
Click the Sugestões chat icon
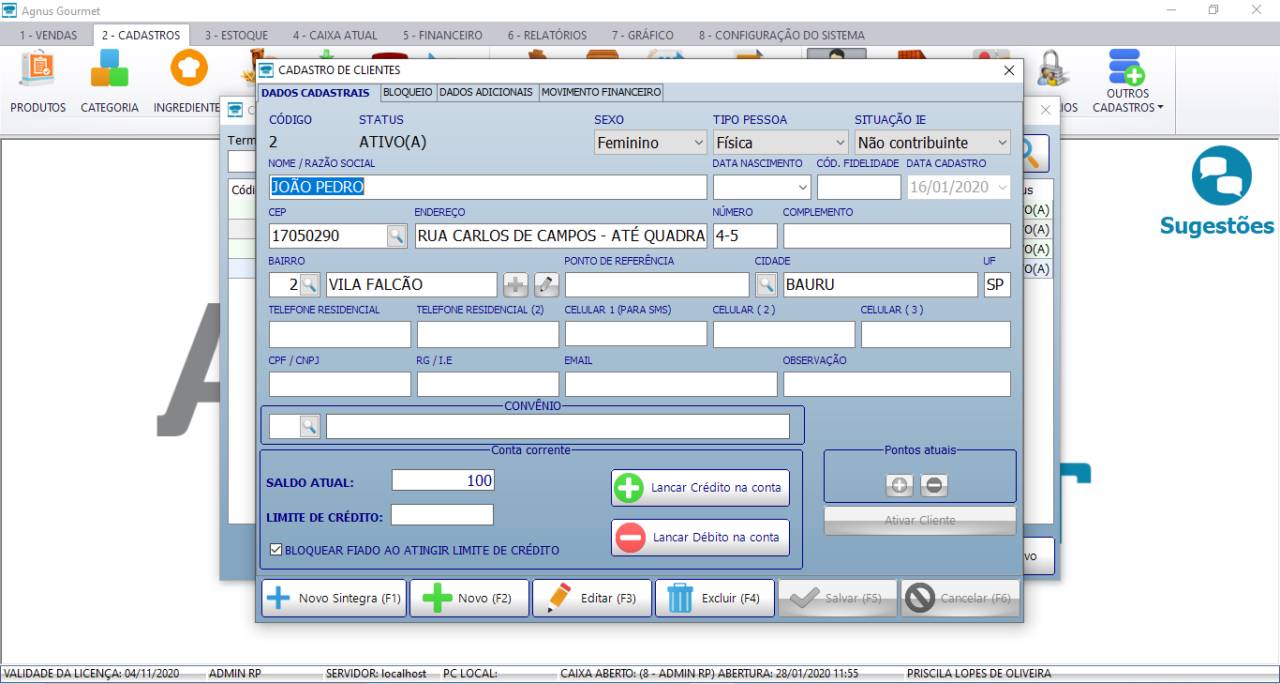point(1221,176)
